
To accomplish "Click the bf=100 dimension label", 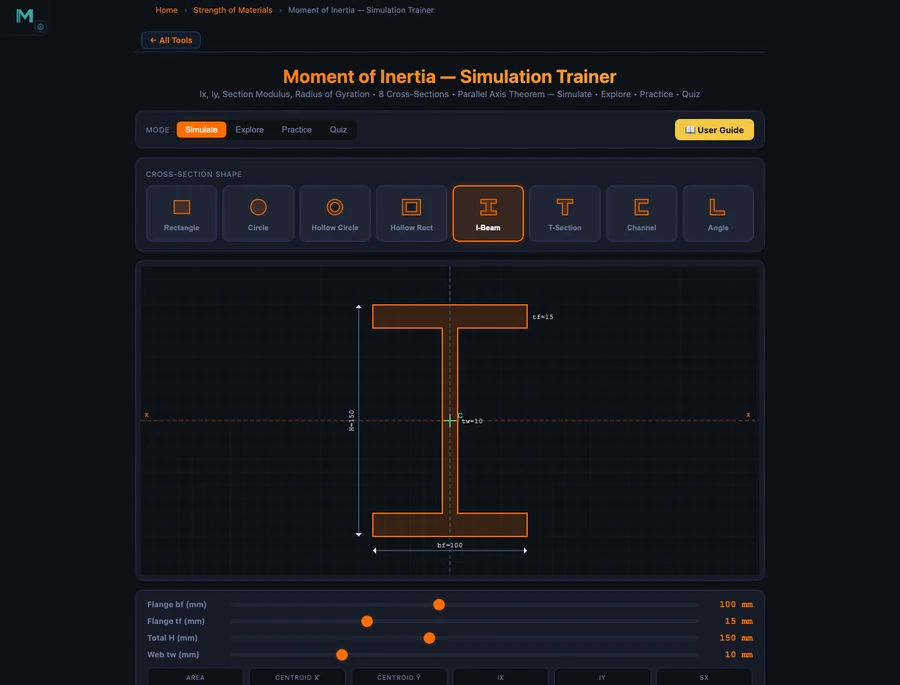I will coord(449,545).
